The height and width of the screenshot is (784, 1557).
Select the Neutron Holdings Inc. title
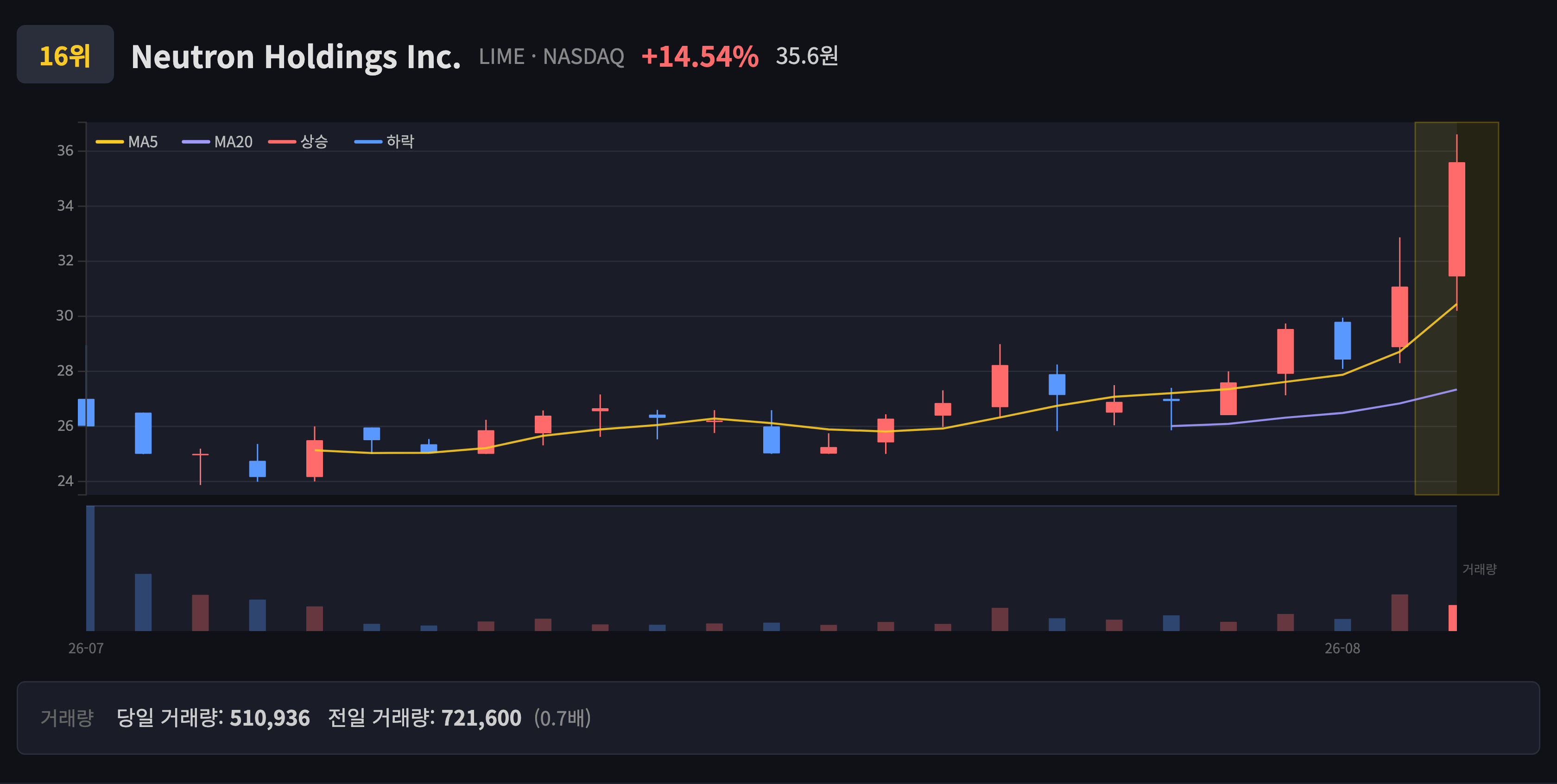pyautogui.click(x=296, y=57)
